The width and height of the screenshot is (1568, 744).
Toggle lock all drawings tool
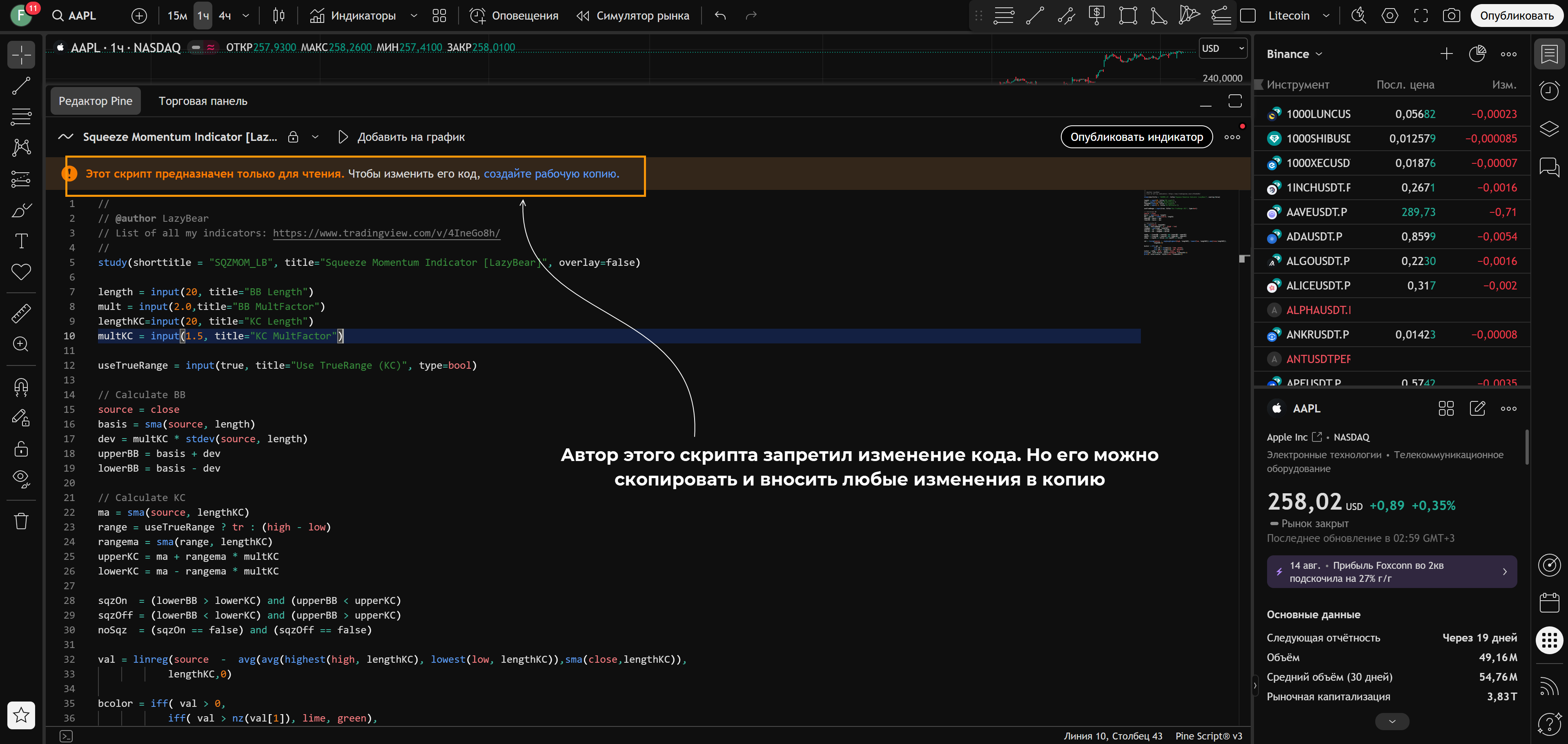click(21, 449)
